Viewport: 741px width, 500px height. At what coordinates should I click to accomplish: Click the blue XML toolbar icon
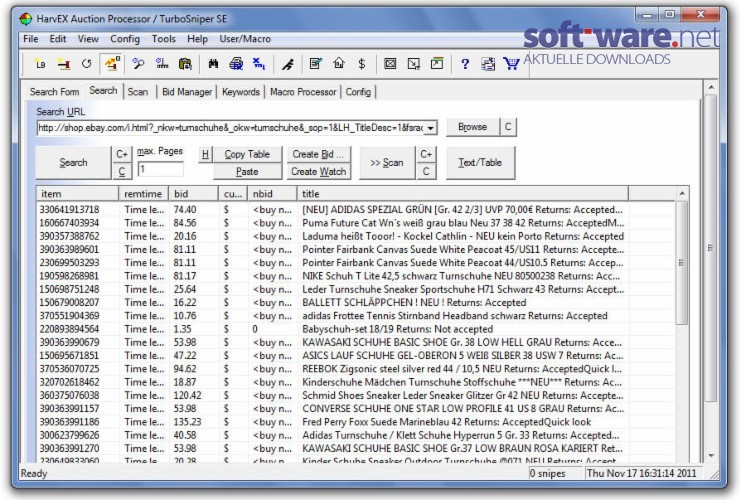click(258, 64)
